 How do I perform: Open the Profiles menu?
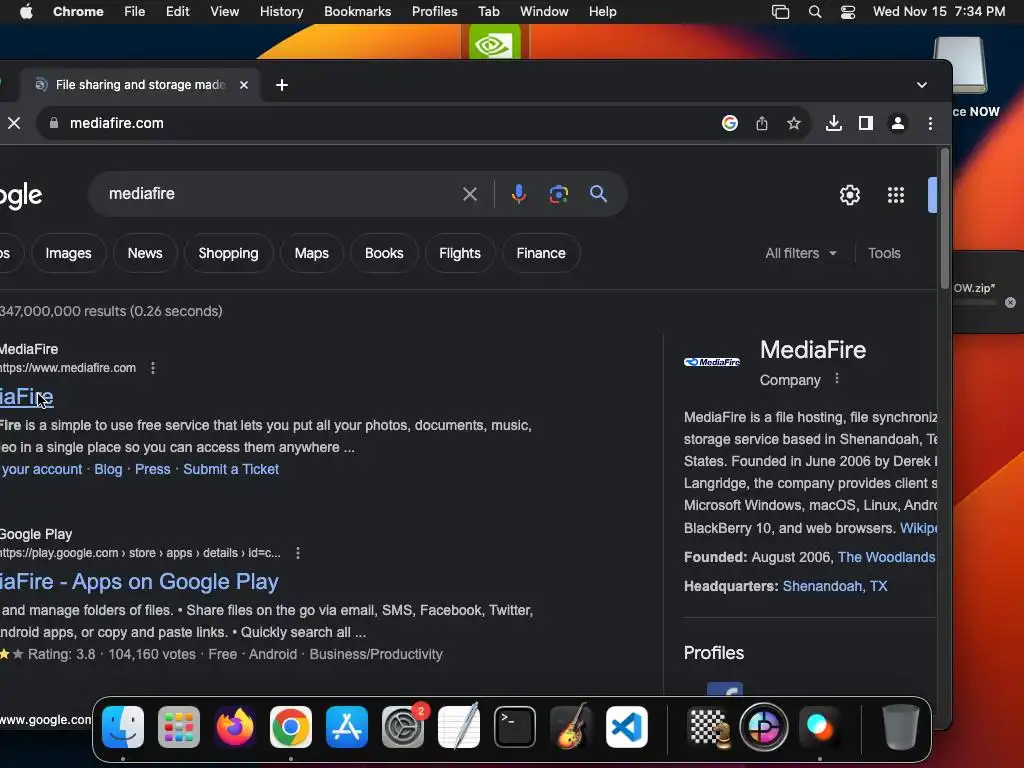point(434,12)
